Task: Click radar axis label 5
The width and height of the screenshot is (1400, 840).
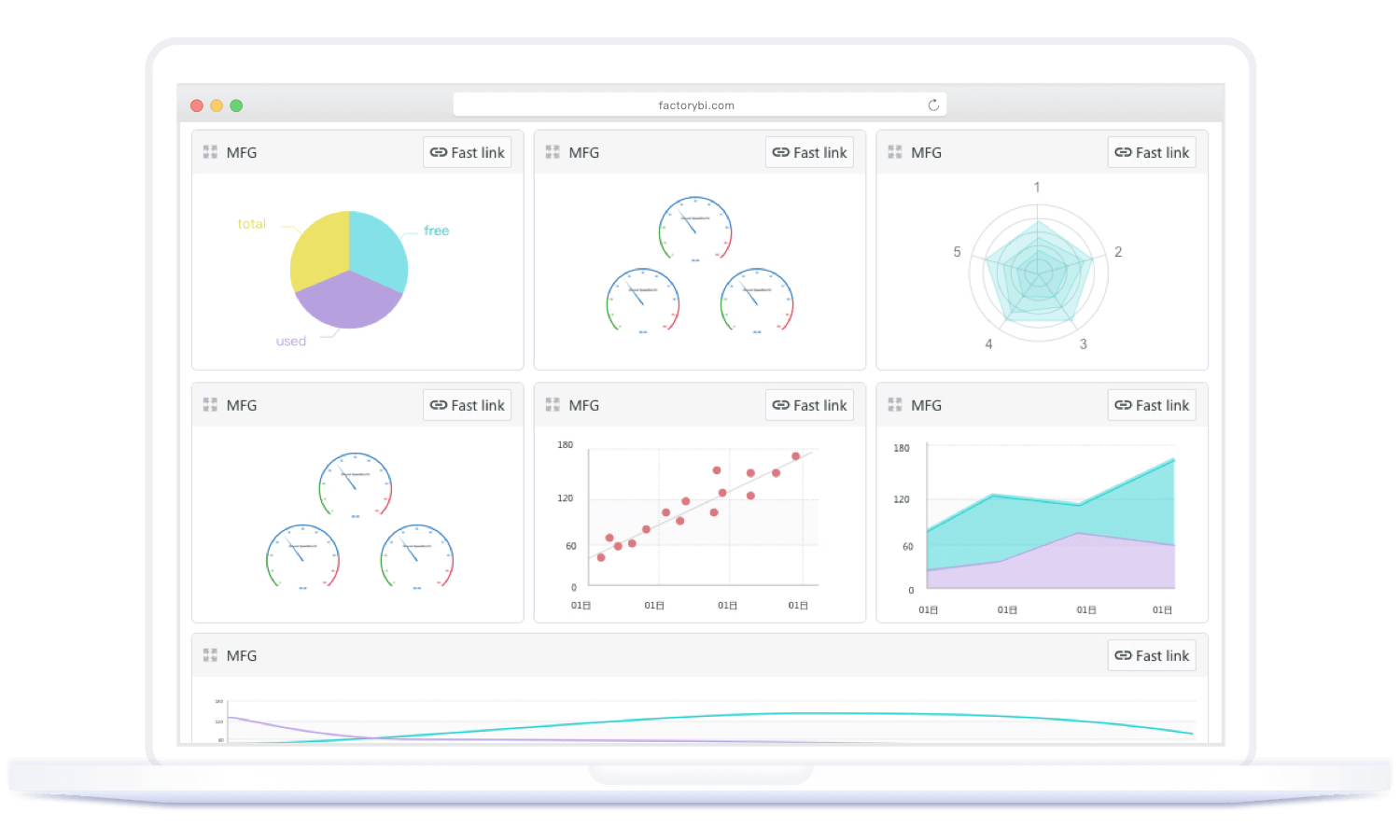Action: coord(957,252)
